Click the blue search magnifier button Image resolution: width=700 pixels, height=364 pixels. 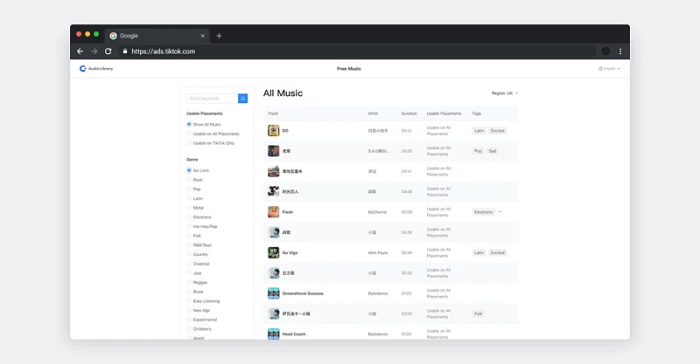tap(243, 98)
